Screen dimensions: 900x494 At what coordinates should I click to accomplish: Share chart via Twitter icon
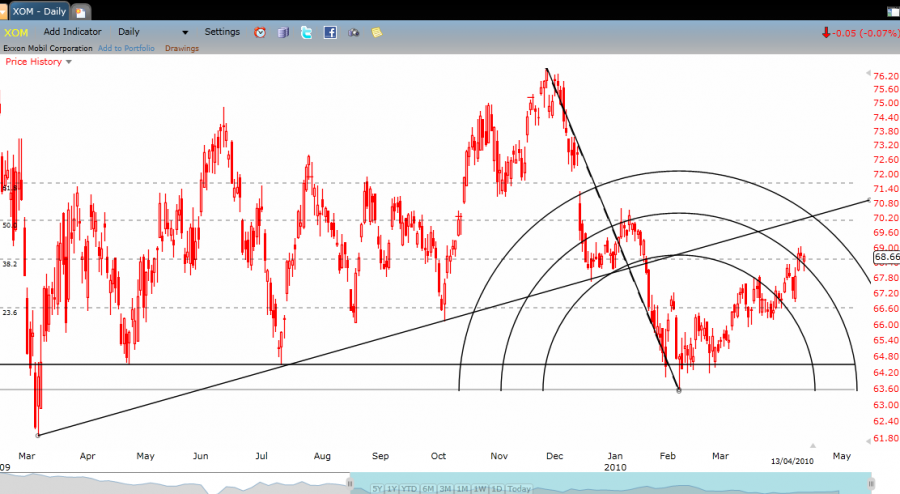(x=307, y=33)
